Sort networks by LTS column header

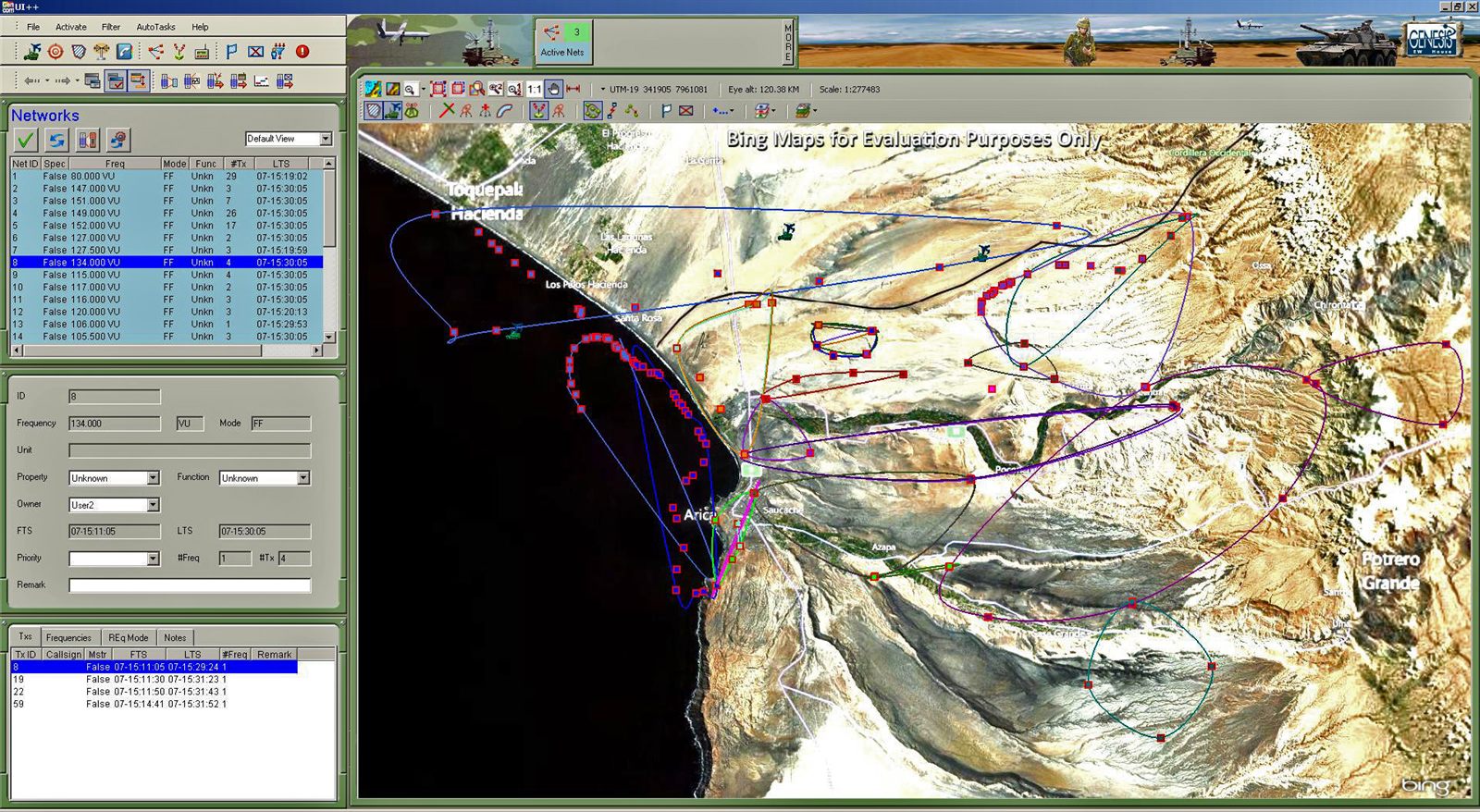pyautogui.click(x=281, y=164)
